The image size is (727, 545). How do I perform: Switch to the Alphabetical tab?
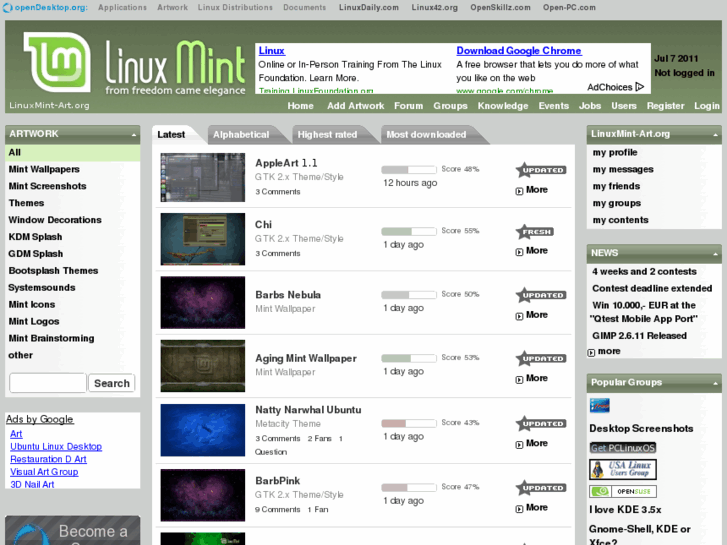[241, 135]
